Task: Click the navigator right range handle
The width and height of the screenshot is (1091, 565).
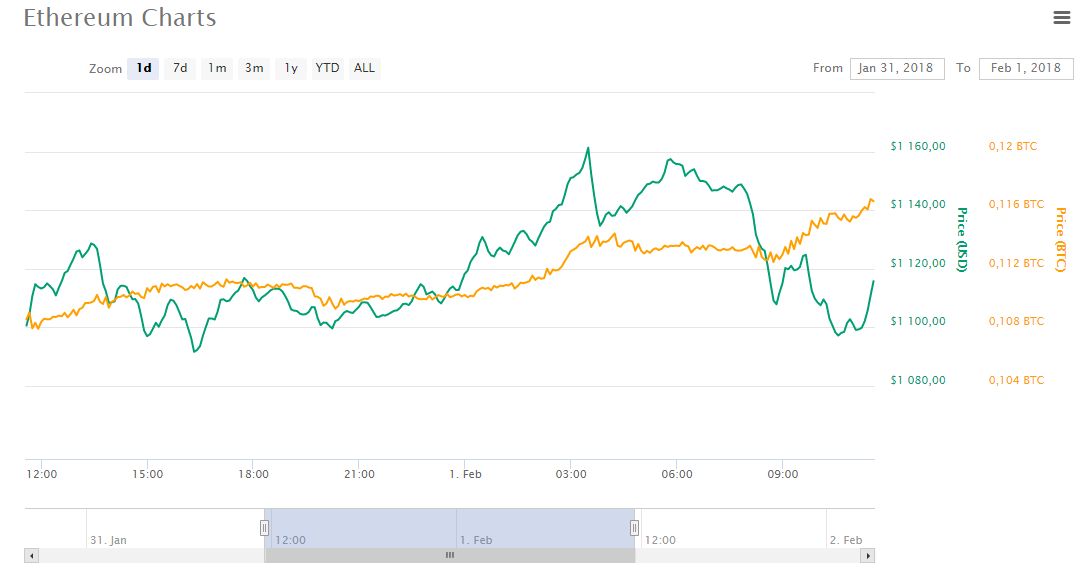Action: [635, 528]
